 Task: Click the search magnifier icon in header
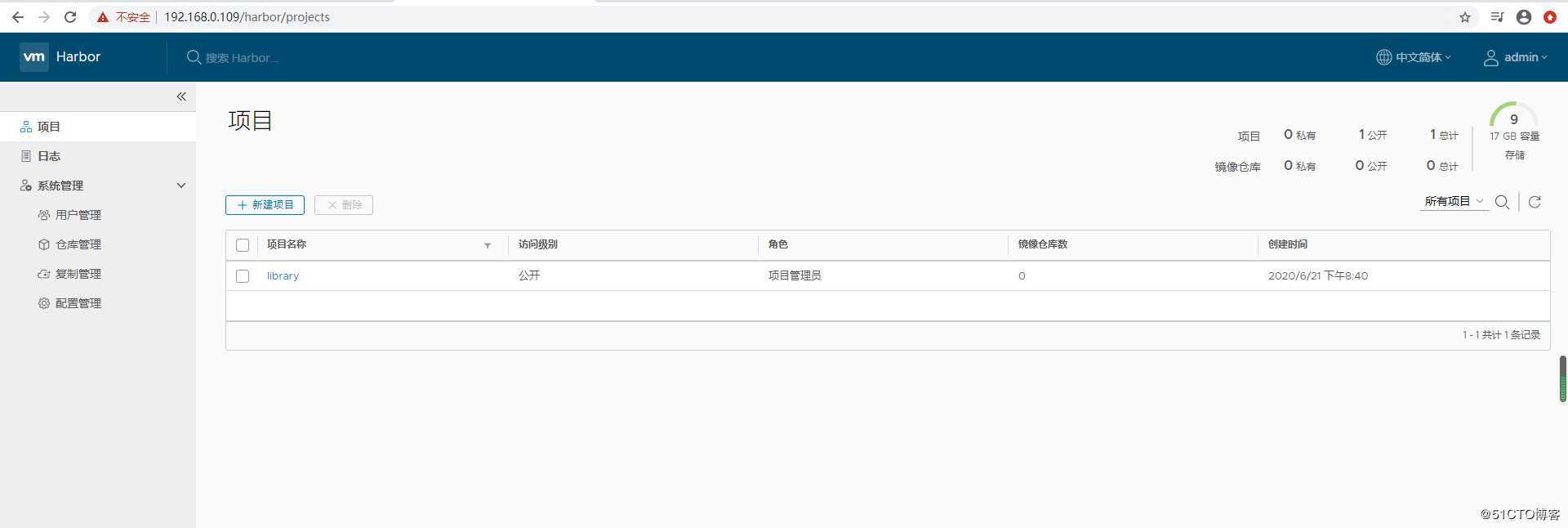194,57
